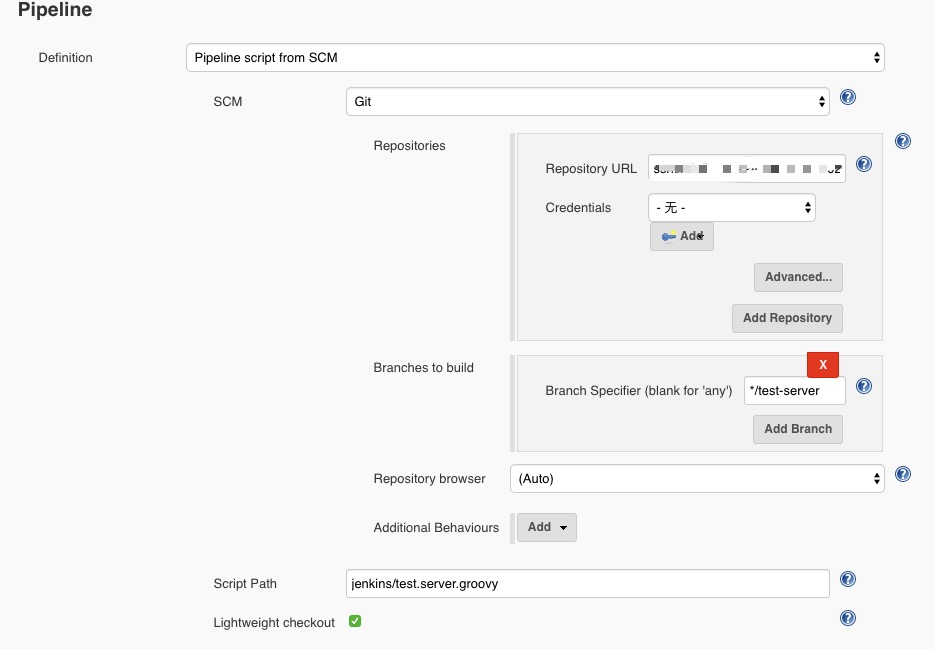Delete branch with red X button

[823, 365]
